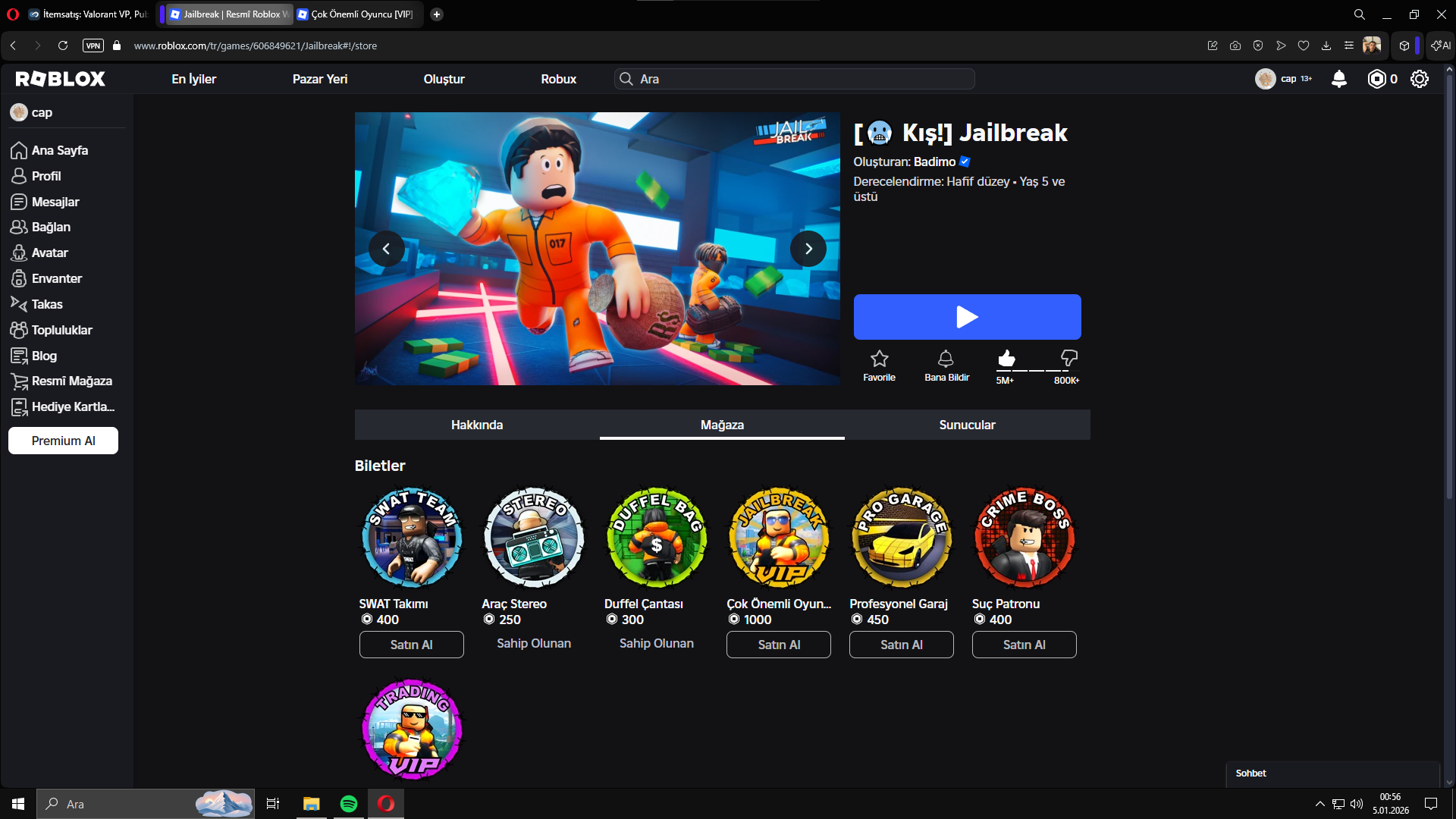Switch to the Hakkında tab
Screen dimensions: 1456x819
477,425
